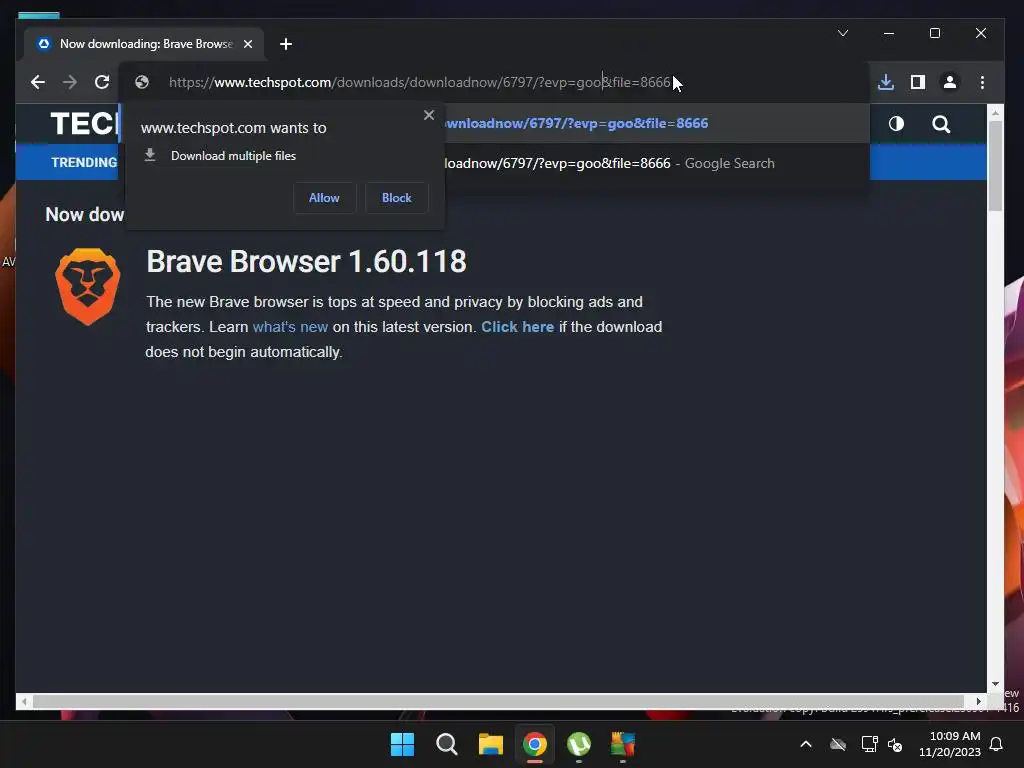Open the clock showing 10:09 AM

point(950,744)
